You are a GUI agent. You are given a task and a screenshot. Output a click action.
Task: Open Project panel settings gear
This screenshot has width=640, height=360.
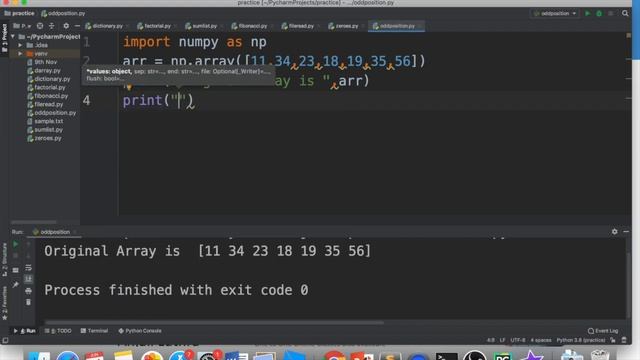click(x=66, y=26)
